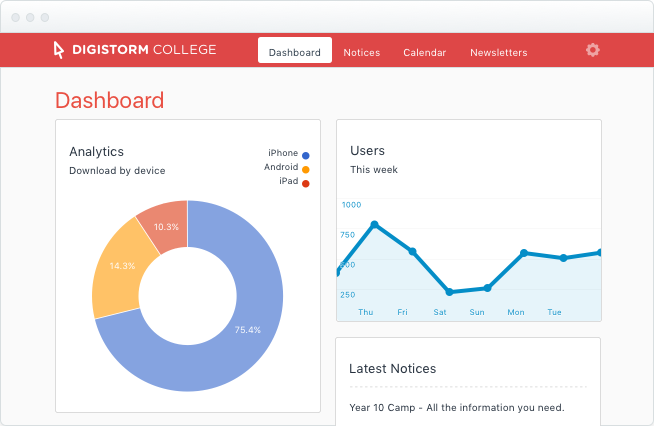
Task: Click the Download by device subtitle
Action: click(x=117, y=171)
